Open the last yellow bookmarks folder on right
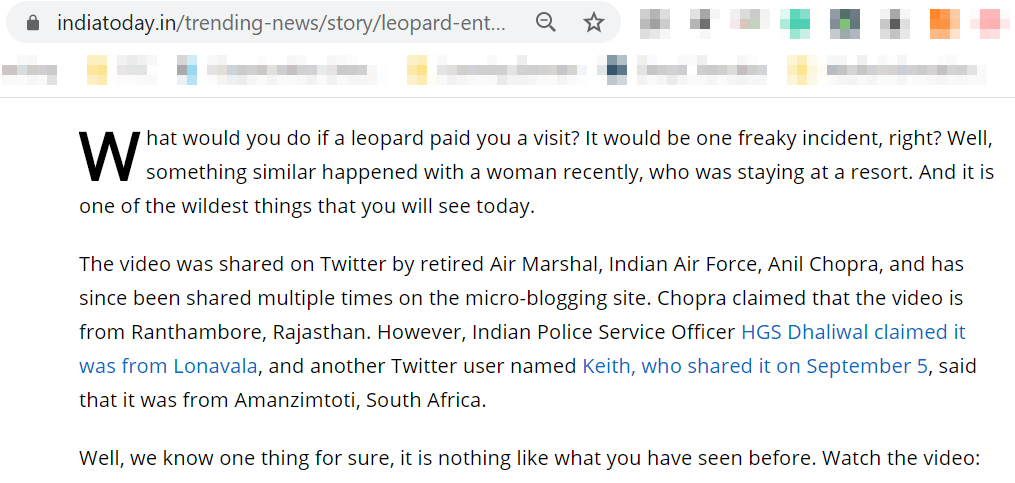The height and width of the screenshot is (483, 1015). (x=798, y=71)
